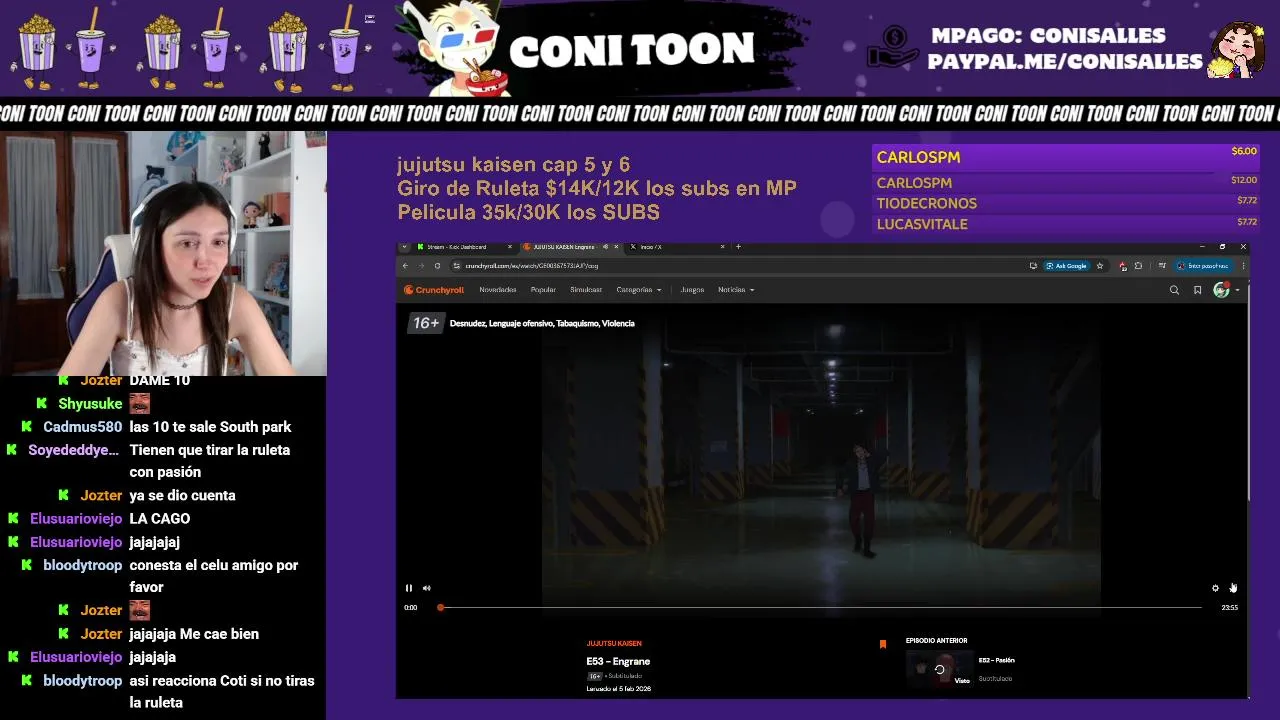The image size is (1280, 720).
Task: Click the E53 – Engrane episode title
Action: coord(618,661)
